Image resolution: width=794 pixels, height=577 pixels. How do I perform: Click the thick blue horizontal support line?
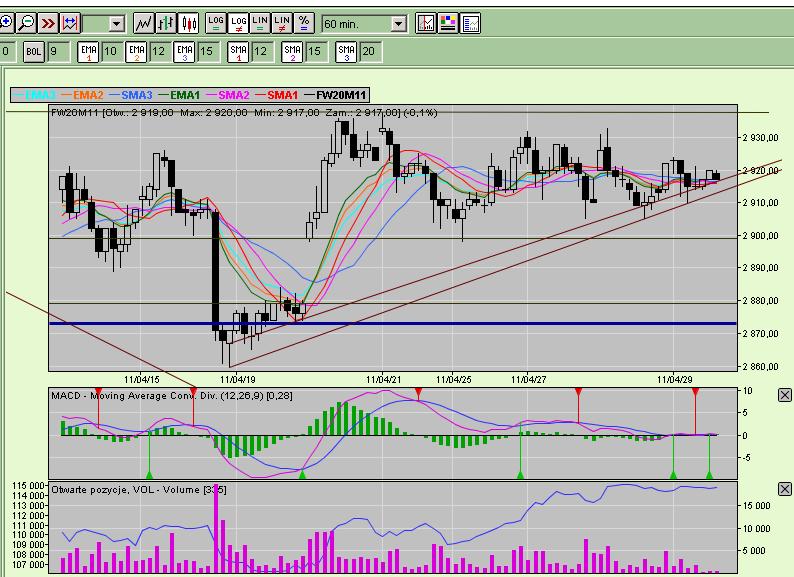pos(392,323)
